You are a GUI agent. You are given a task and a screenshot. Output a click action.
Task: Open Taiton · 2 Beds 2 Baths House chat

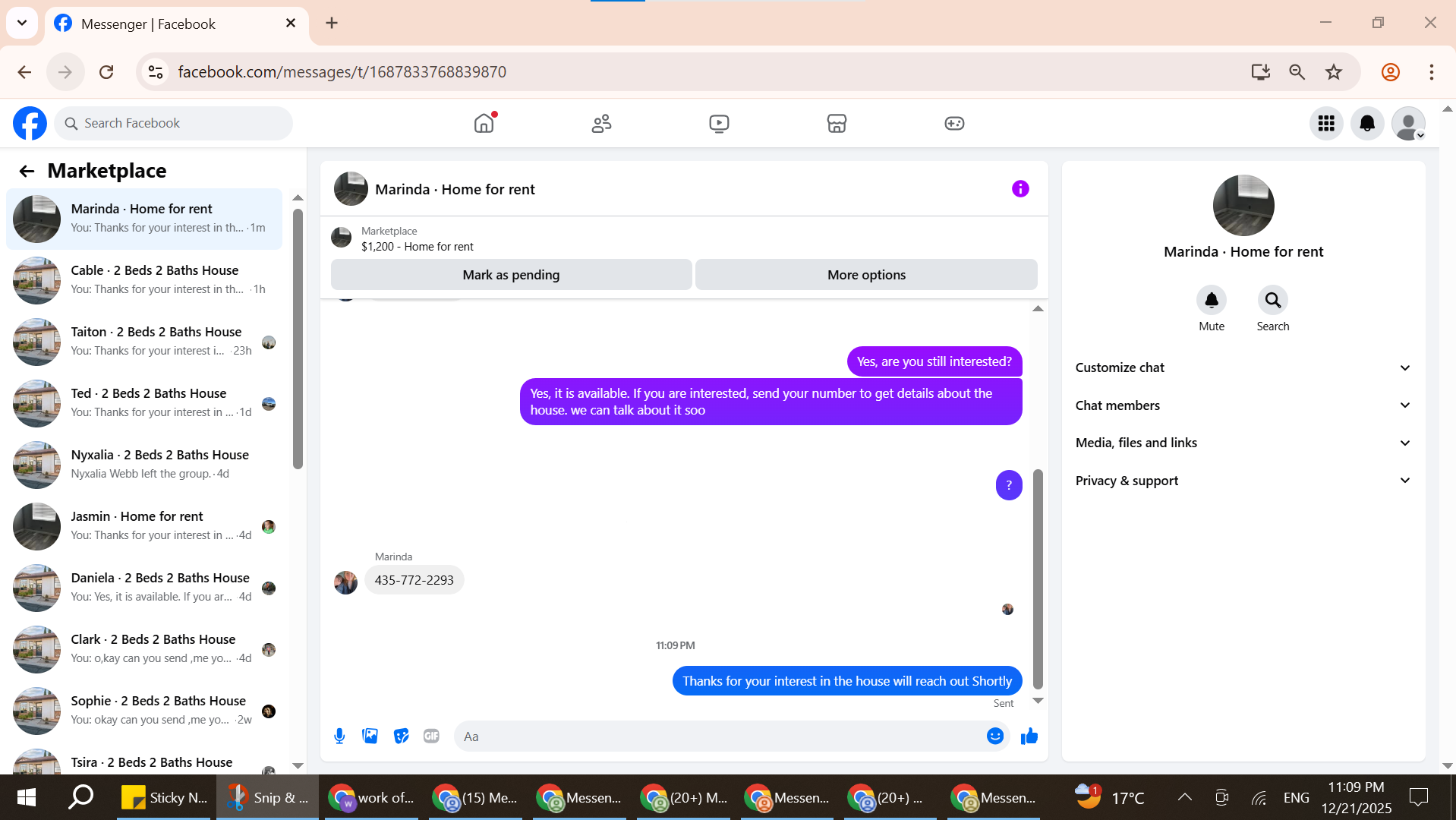click(144, 342)
